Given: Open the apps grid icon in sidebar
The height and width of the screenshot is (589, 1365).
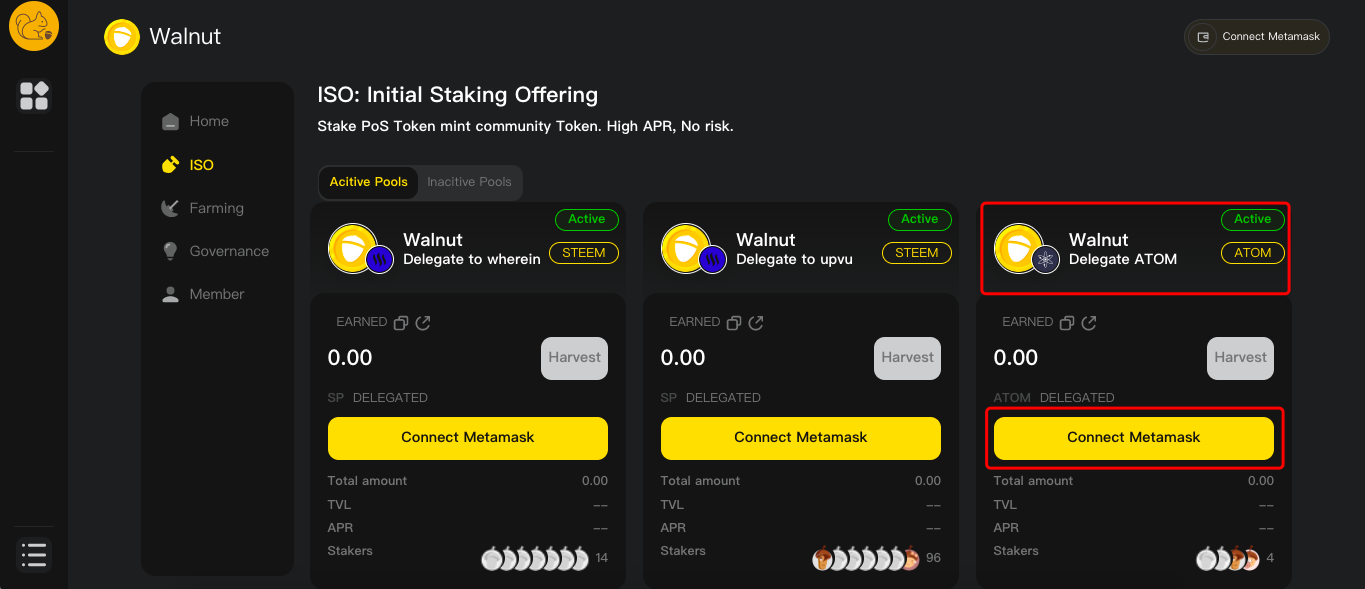Looking at the screenshot, I should coord(34,96).
